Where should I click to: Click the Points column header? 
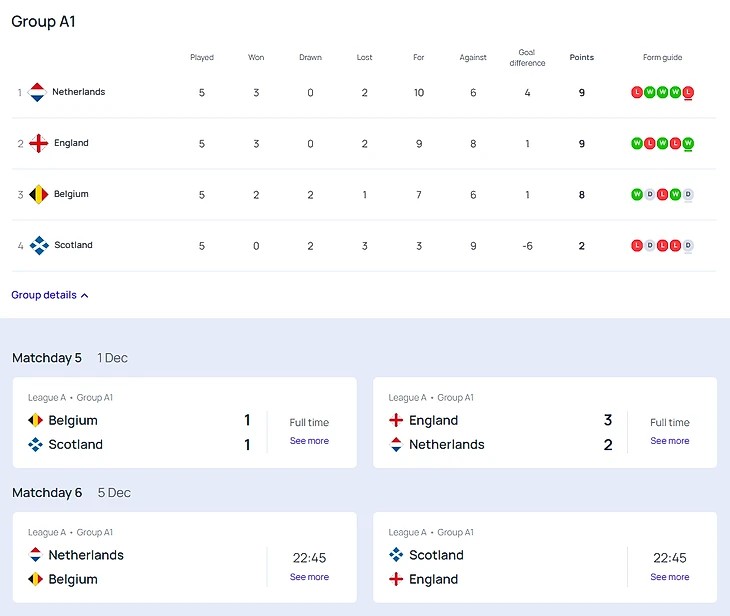coord(581,58)
